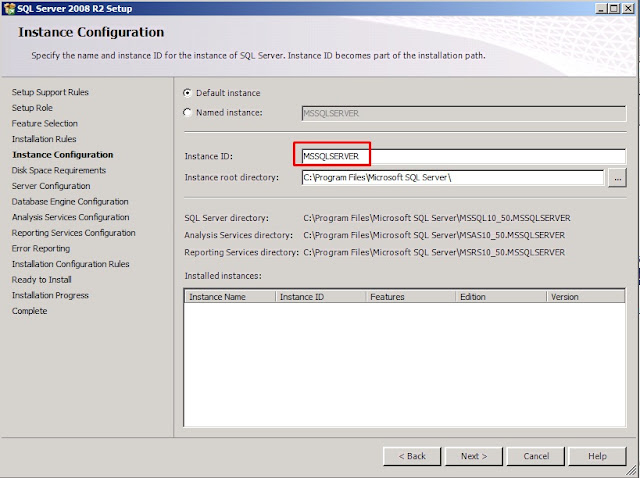Sort by Features column header
This screenshot has height=478, width=640.
tap(411, 297)
